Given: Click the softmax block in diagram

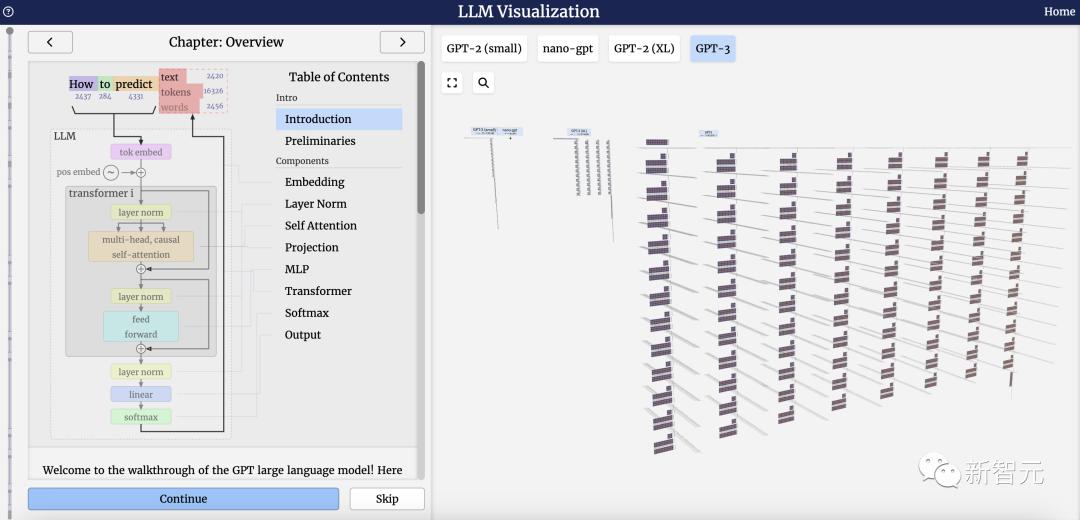Looking at the screenshot, I should (x=141, y=417).
